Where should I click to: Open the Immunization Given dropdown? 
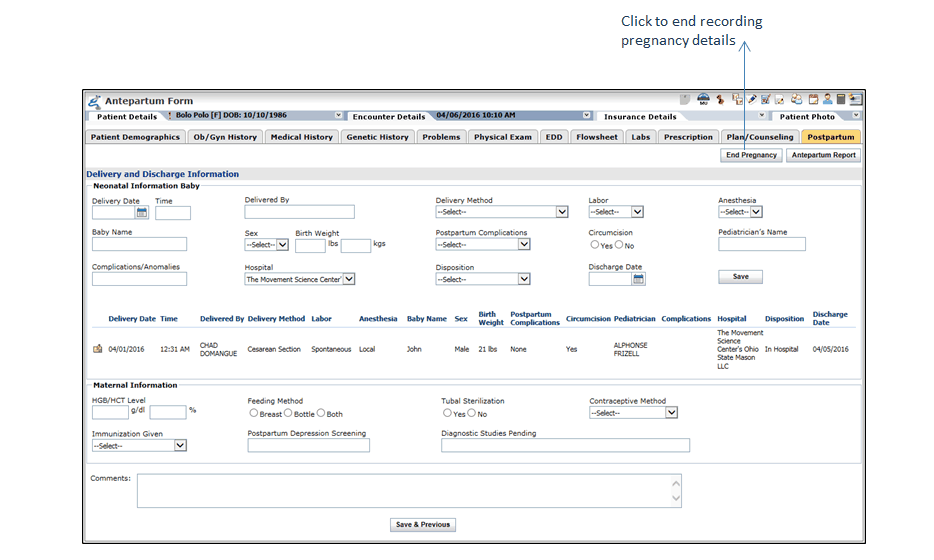click(x=180, y=446)
